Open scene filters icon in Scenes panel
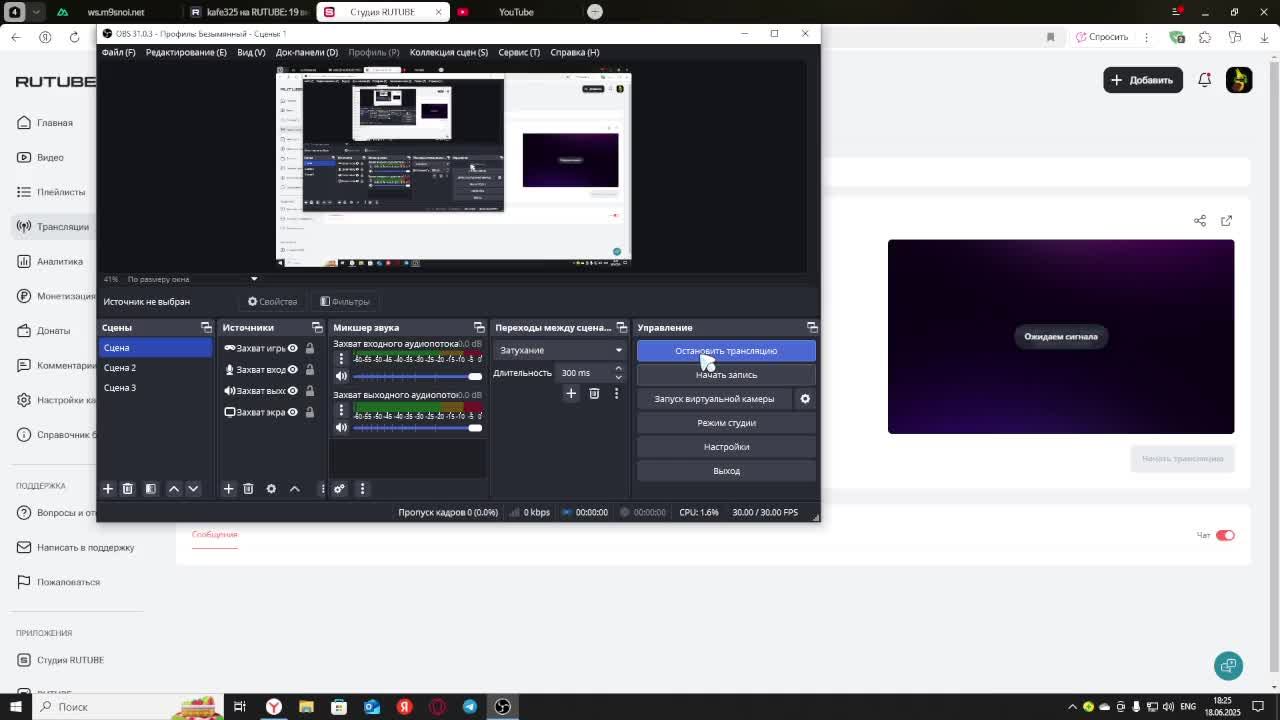 [x=151, y=489]
